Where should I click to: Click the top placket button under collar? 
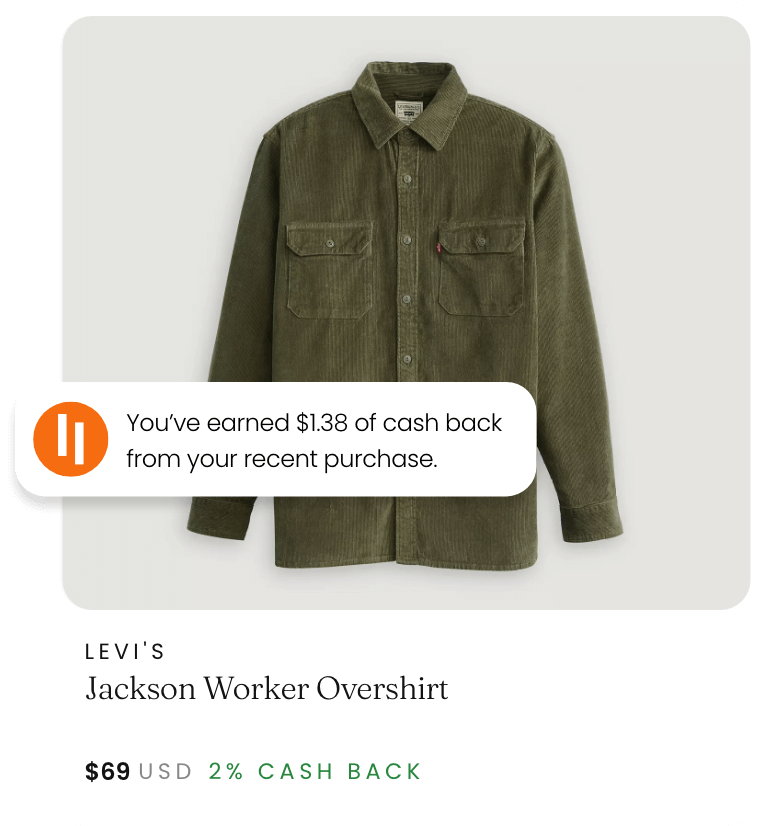(x=407, y=136)
